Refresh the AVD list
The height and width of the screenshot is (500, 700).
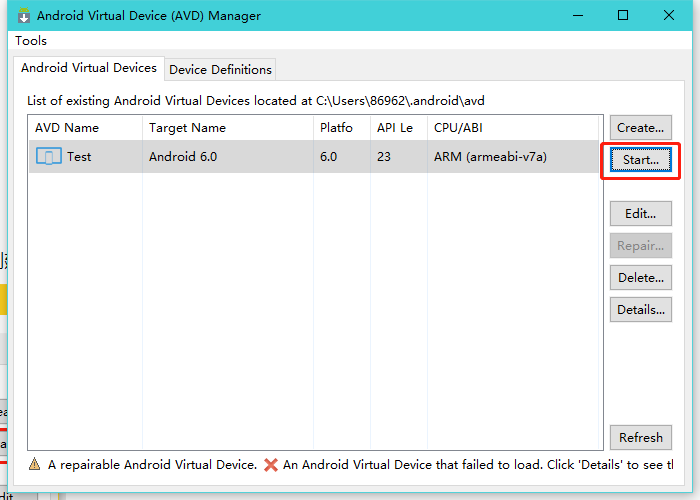640,437
